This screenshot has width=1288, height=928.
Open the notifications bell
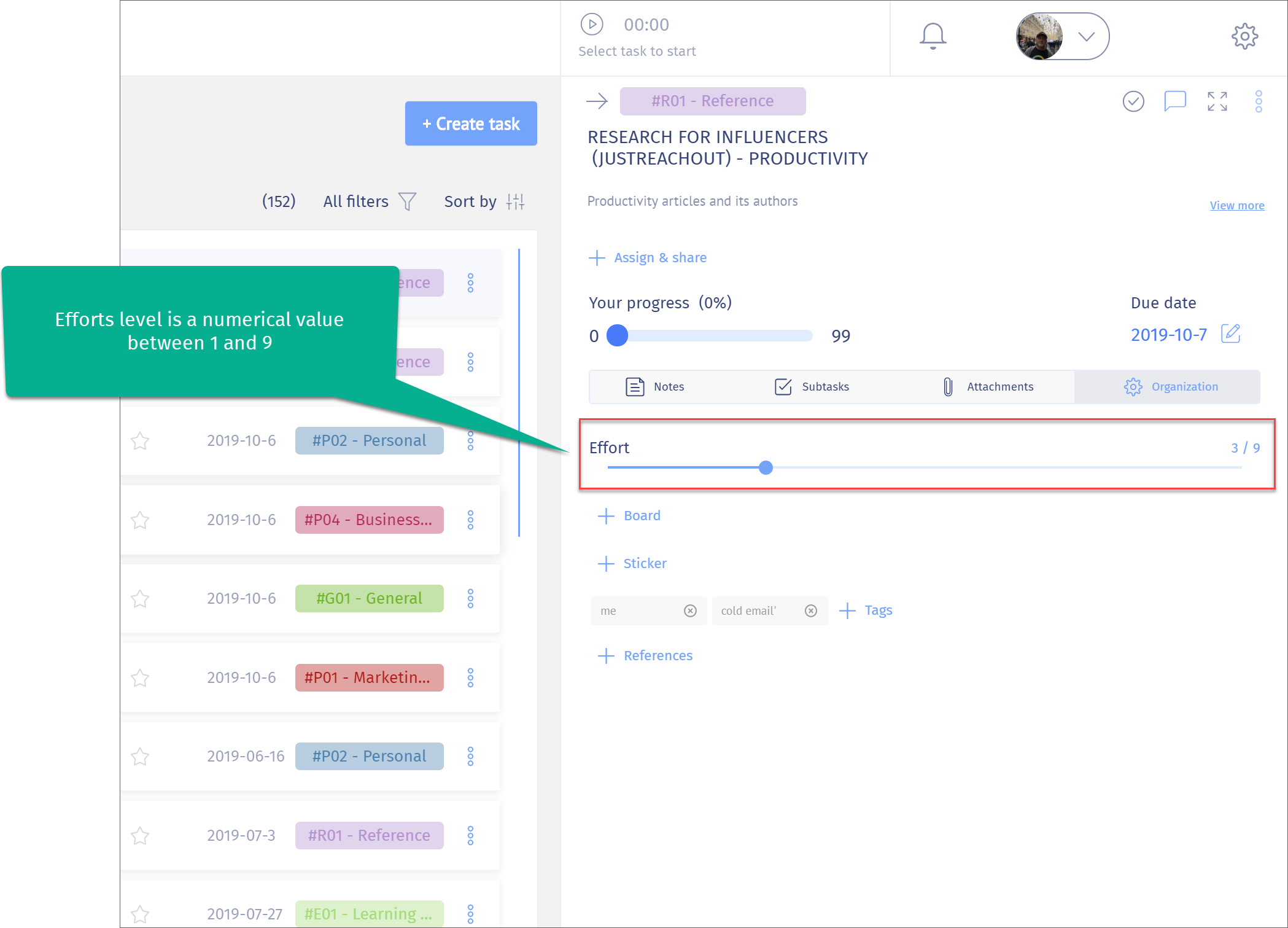(x=933, y=36)
